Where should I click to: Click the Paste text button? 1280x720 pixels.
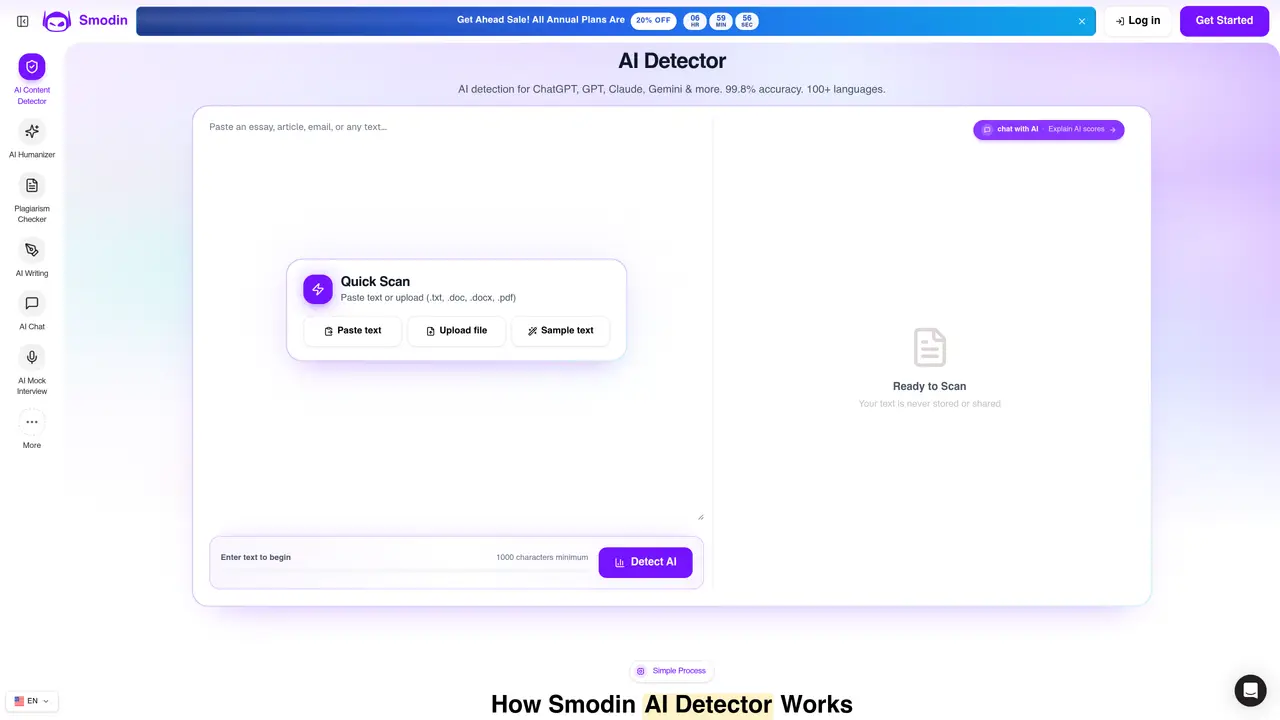click(x=353, y=331)
